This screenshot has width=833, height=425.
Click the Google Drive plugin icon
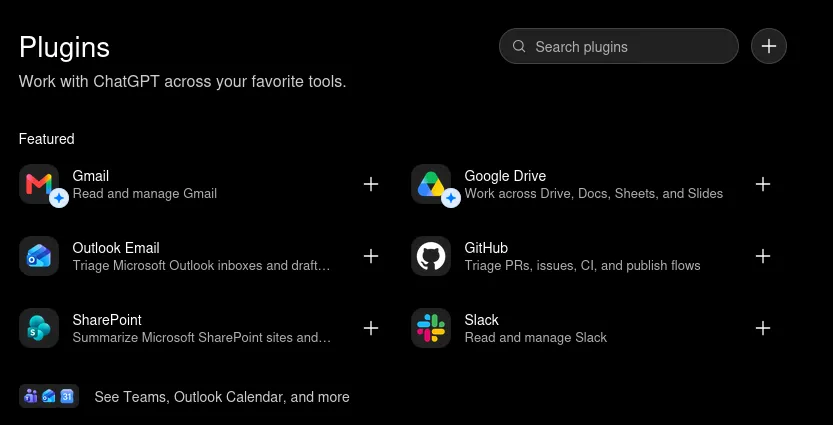[x=431, y=184]
